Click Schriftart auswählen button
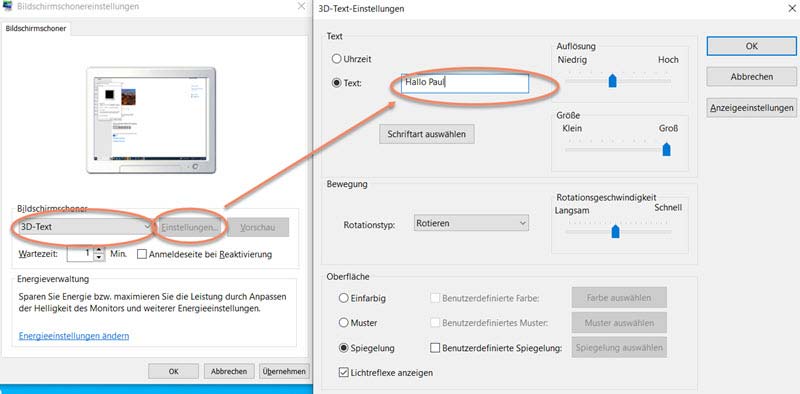The width and height of the screenshot is (800, 394). pyautogui.click(x=427, y=134)
